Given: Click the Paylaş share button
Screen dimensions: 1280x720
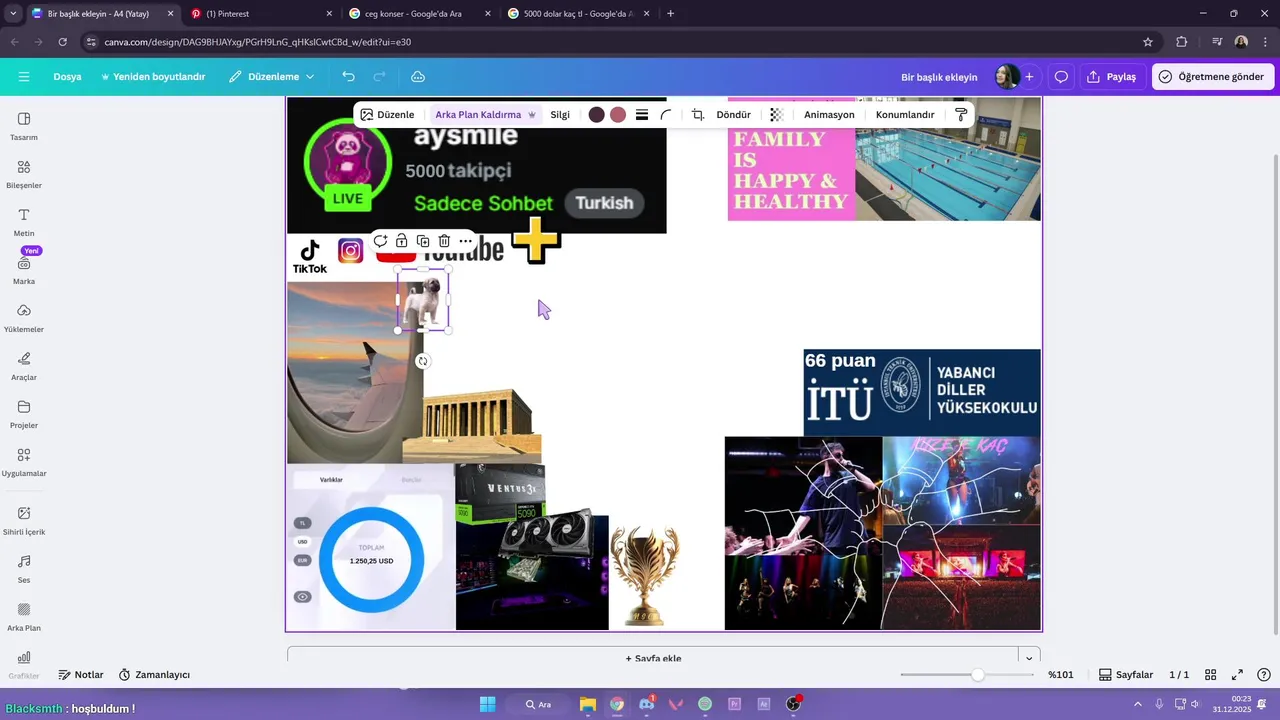Looking at the screenshot, I should pos(1112,77).
